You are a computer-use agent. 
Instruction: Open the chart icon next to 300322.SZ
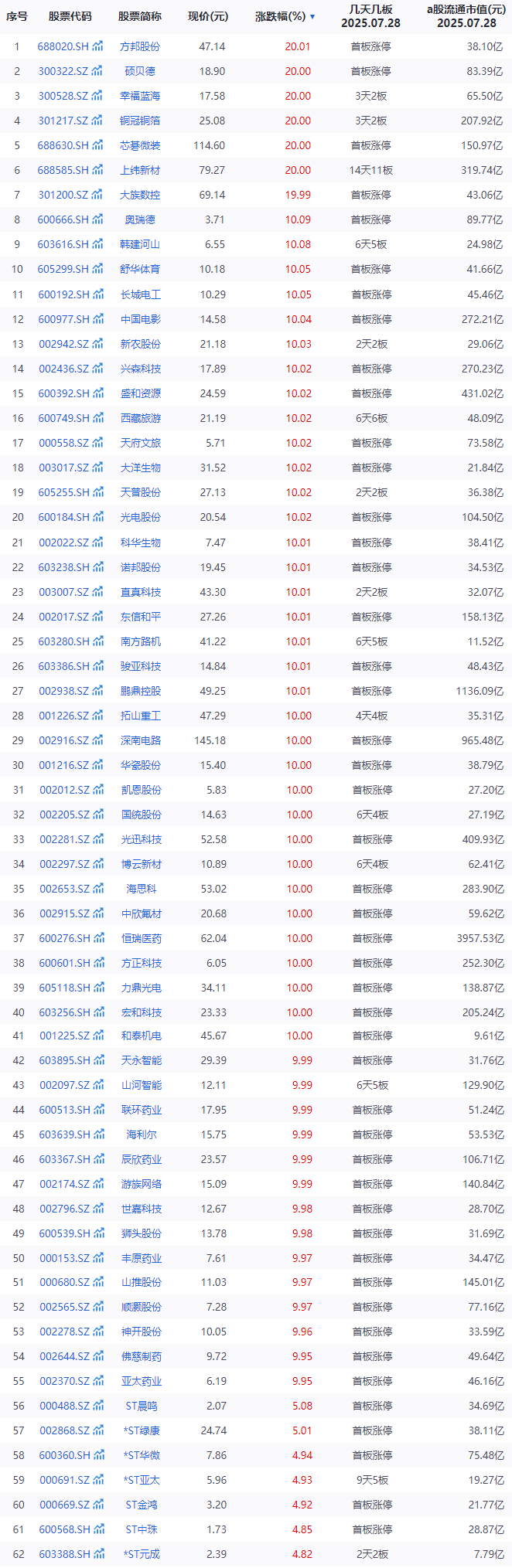point(97,71)
